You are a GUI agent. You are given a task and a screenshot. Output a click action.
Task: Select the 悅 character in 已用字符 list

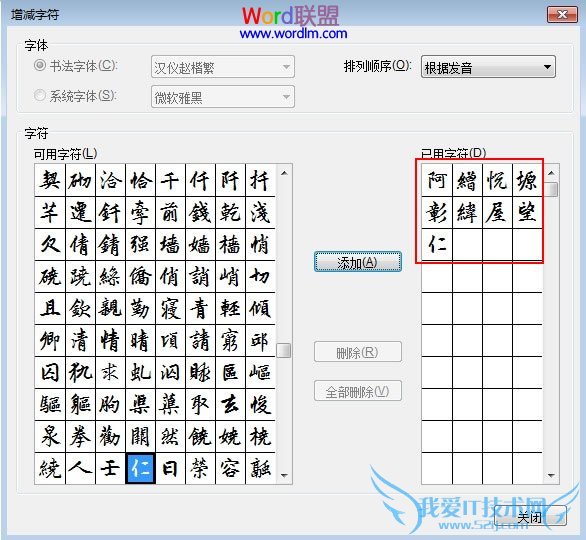(497, 180)
